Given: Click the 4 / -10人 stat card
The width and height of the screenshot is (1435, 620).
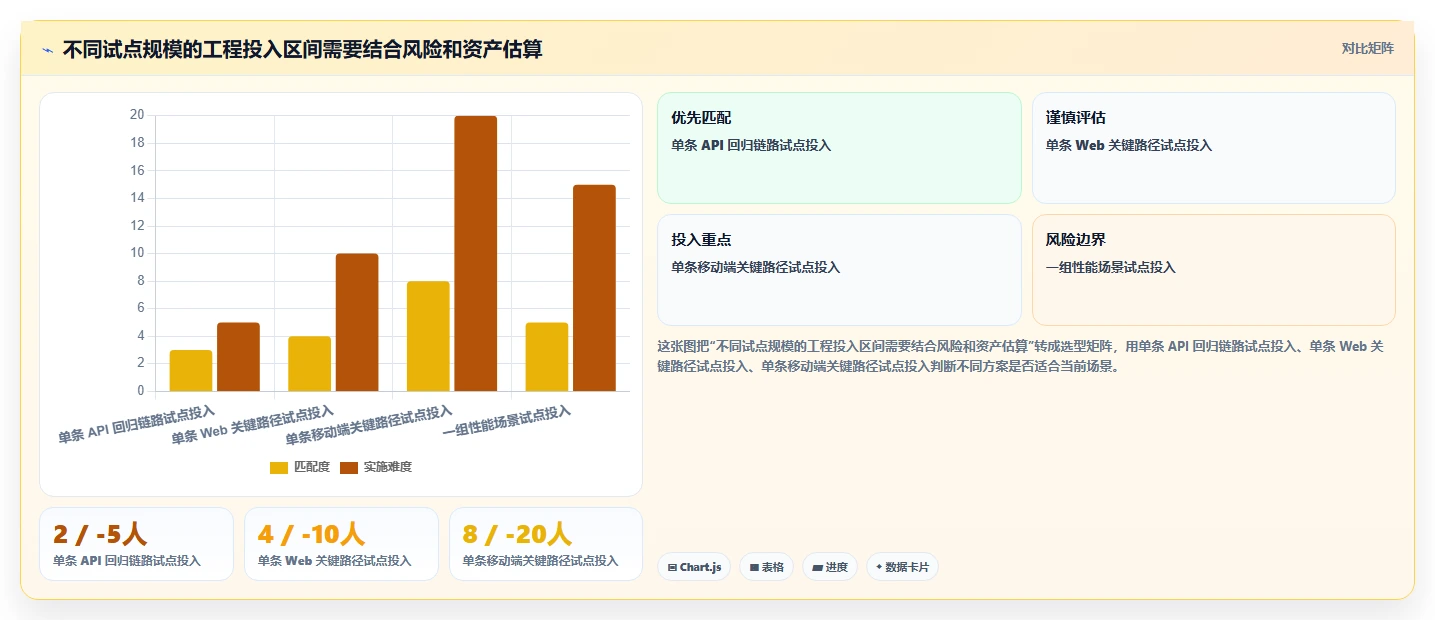Looking at the screenshot, I should click(x=341, y=544).
